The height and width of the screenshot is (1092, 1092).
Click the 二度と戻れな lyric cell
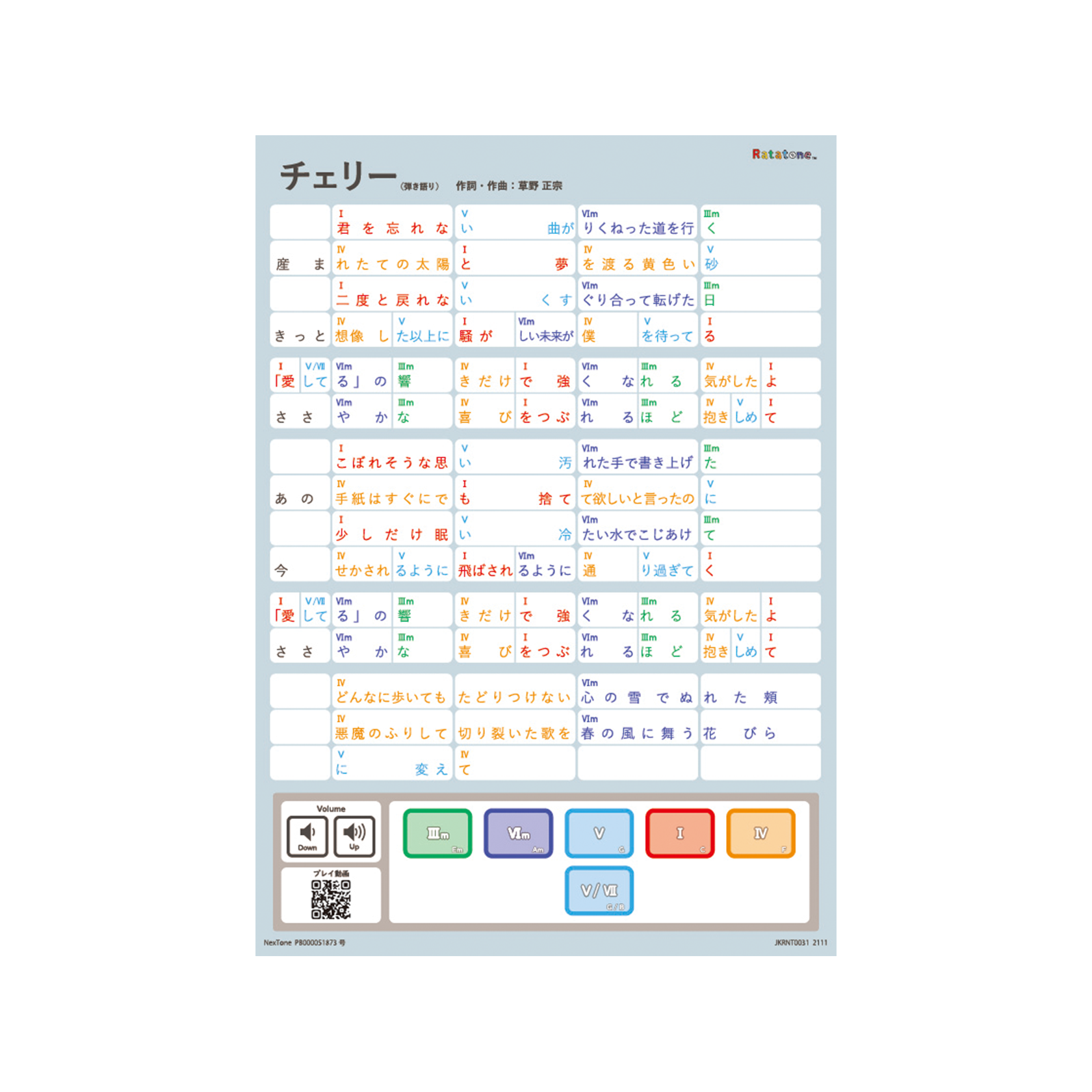tap(392, 294)
